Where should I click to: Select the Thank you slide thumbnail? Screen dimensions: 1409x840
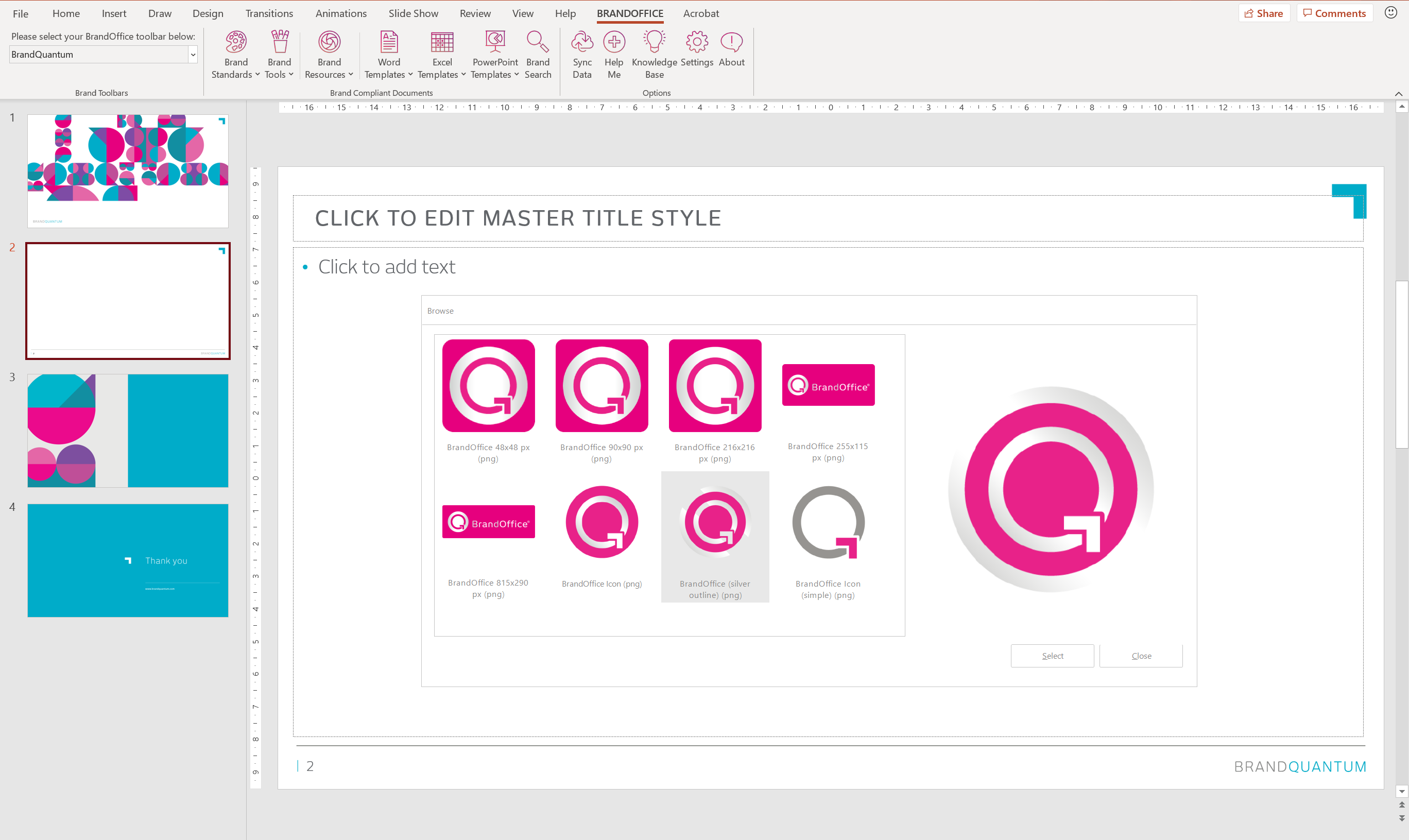tap(128, 560)
